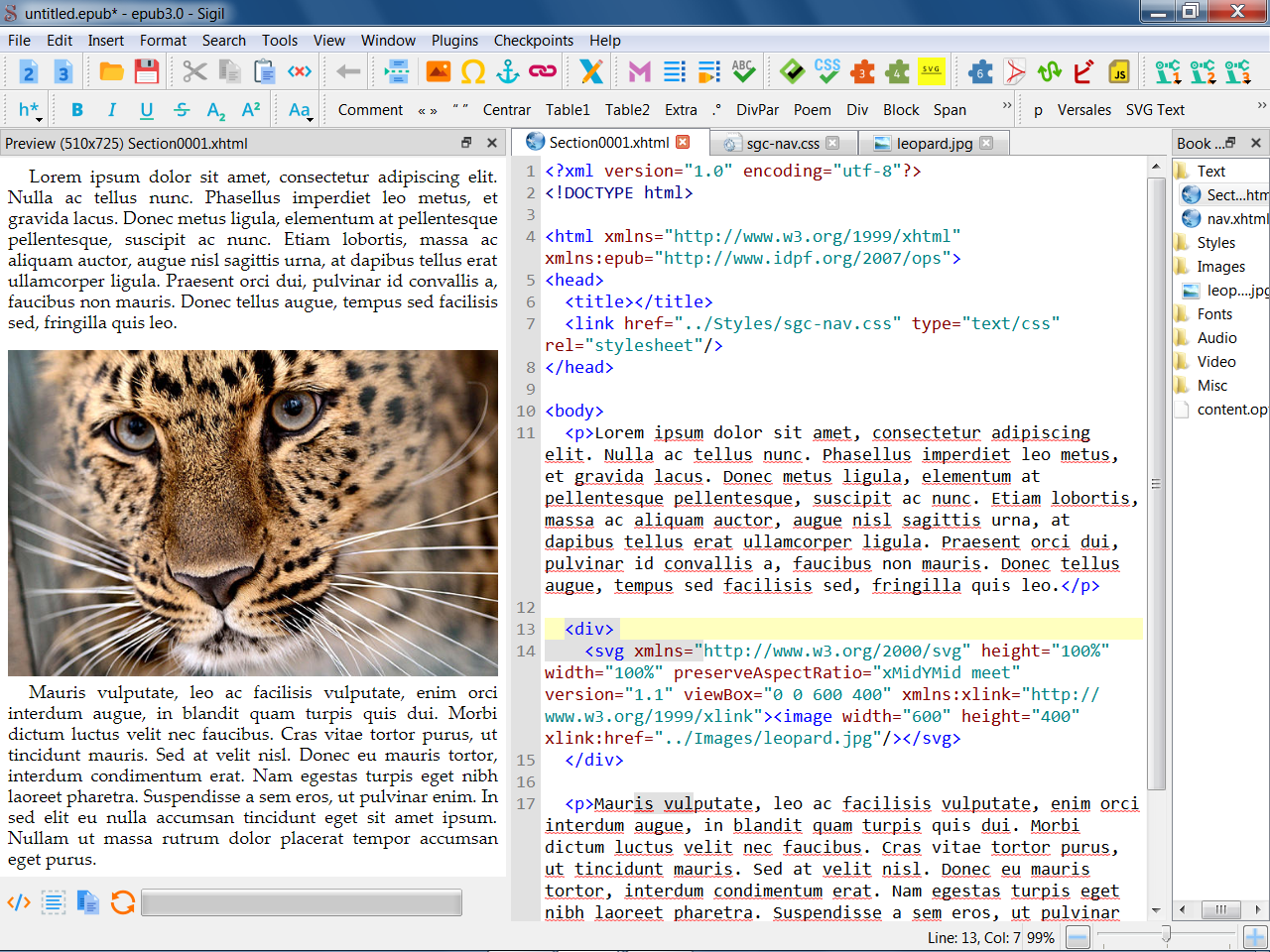Viewport: 1270px width, 952px height.
Task: Open the X pencil editor icon
Action: [x=591, y=71]
